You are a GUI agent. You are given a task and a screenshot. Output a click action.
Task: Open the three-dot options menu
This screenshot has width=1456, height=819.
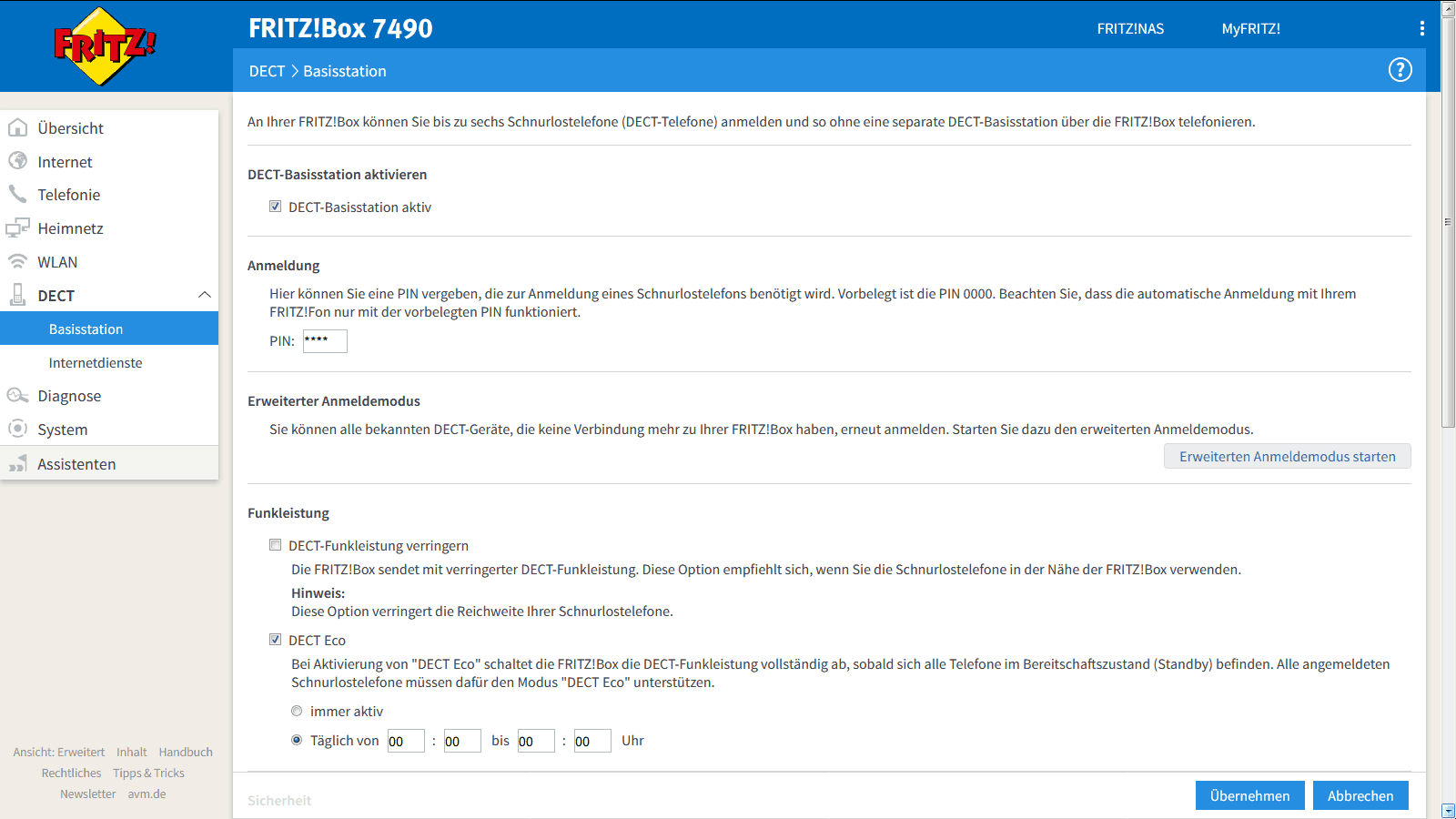(1421, 28)
